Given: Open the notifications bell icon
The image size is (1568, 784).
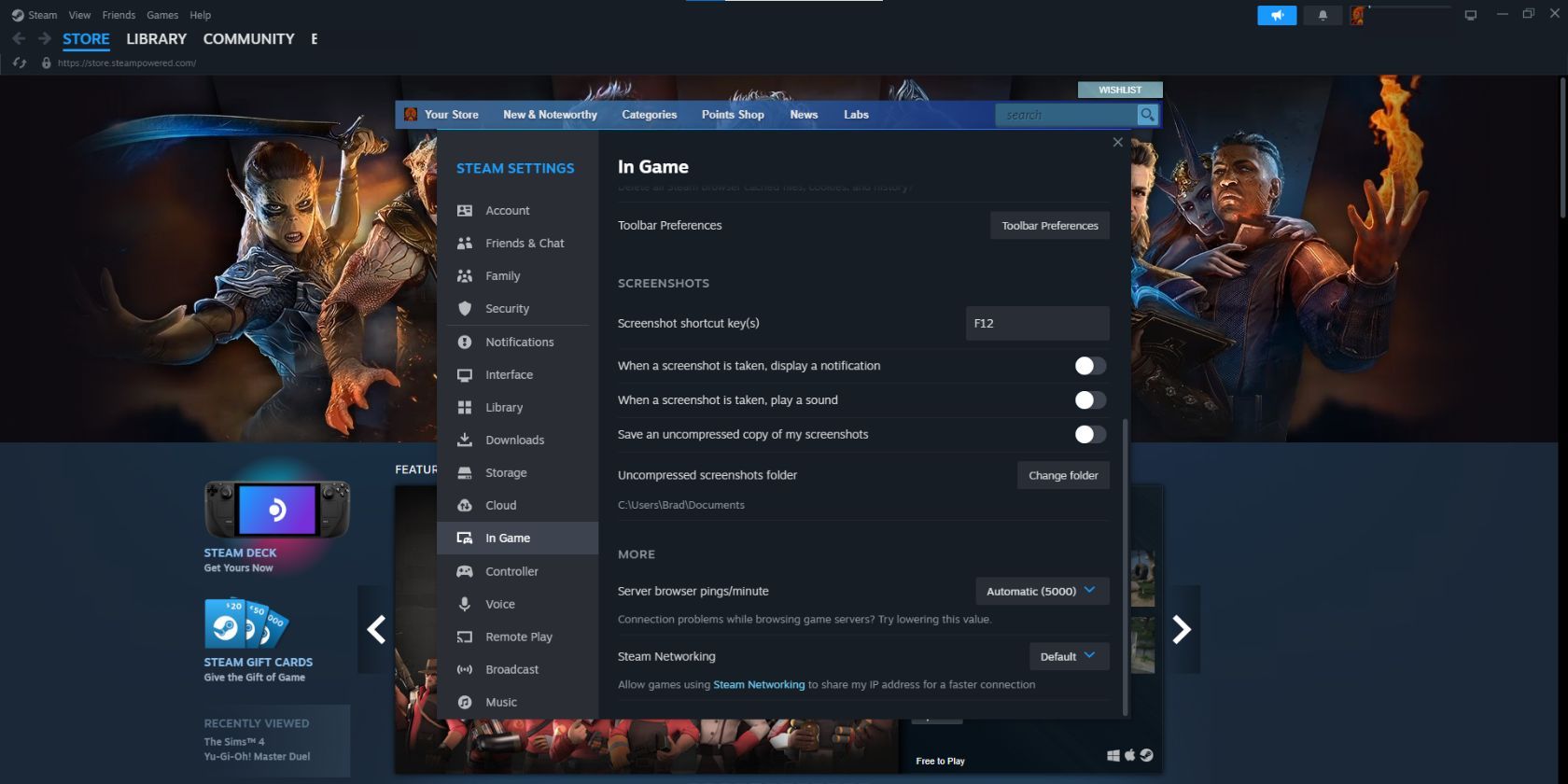Looking at the screenshot, I should point(1323,16).
